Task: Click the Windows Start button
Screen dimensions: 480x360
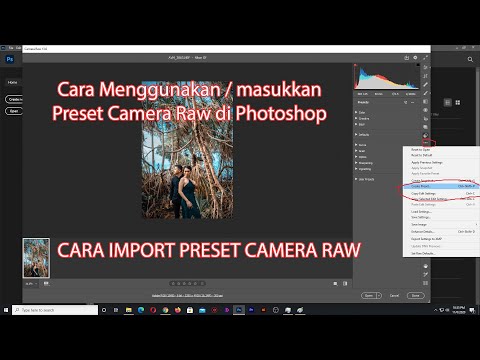Action: click(6, 310)
